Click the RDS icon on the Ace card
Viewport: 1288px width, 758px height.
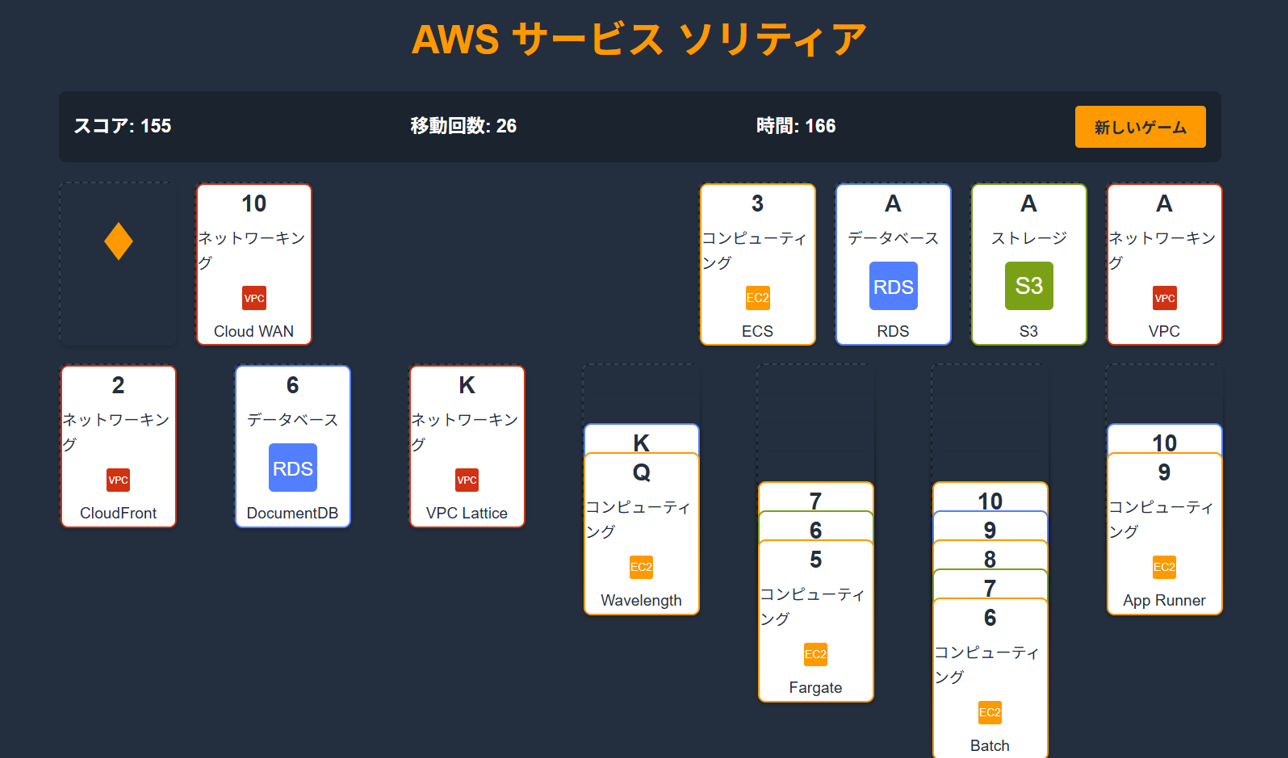pyautogui.click(x=893, y=287)
